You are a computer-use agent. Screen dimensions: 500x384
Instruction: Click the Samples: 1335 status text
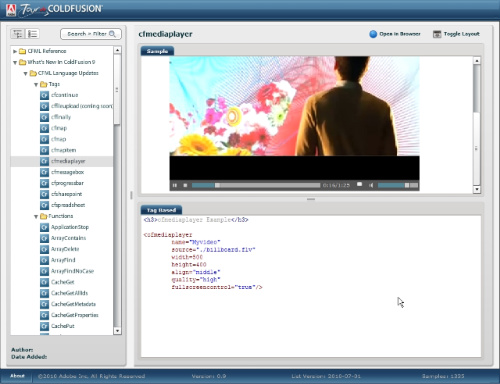pos(443,376)
